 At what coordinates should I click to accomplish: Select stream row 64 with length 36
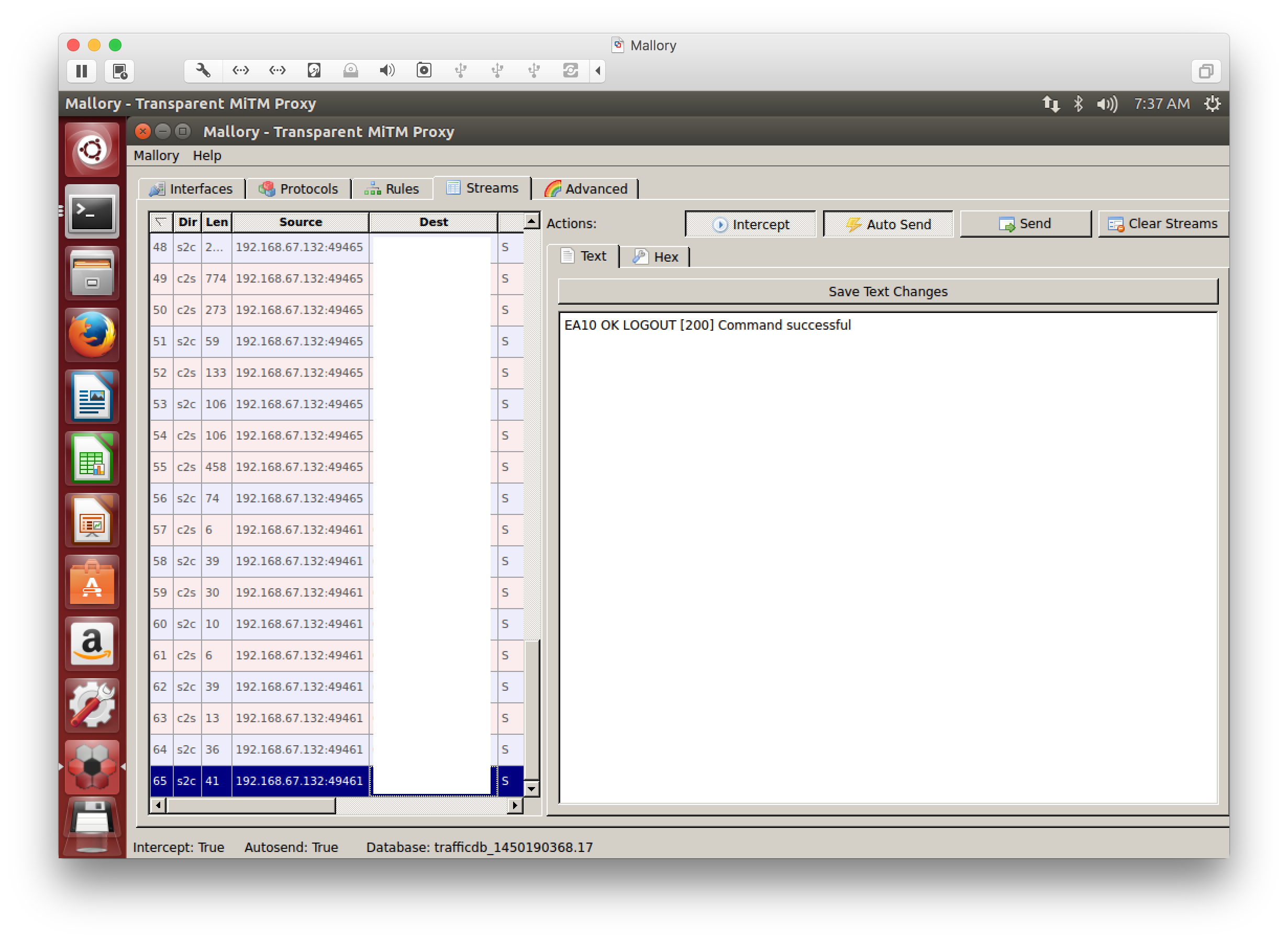coord(337,749)
